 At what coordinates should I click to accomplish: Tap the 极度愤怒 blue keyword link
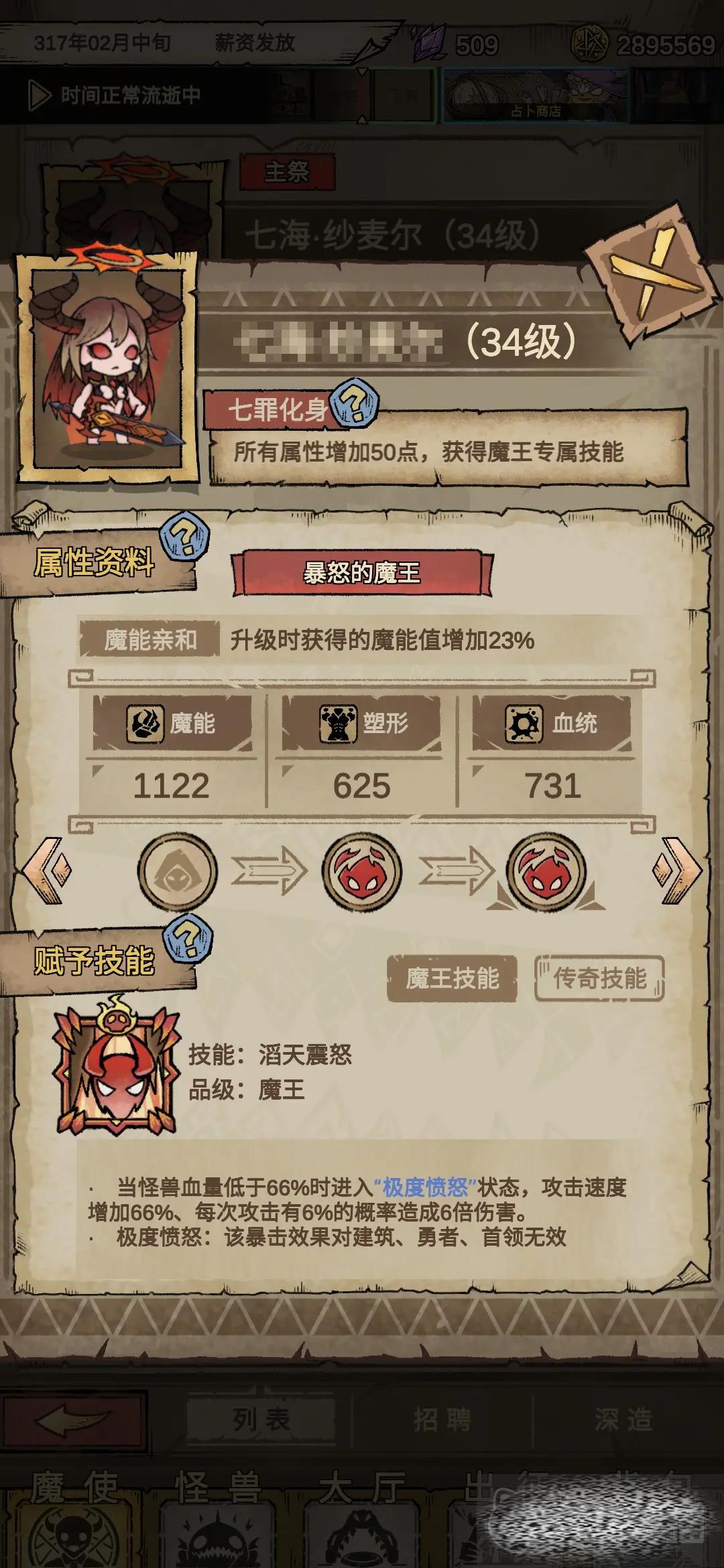click(x=426, y=1187)
